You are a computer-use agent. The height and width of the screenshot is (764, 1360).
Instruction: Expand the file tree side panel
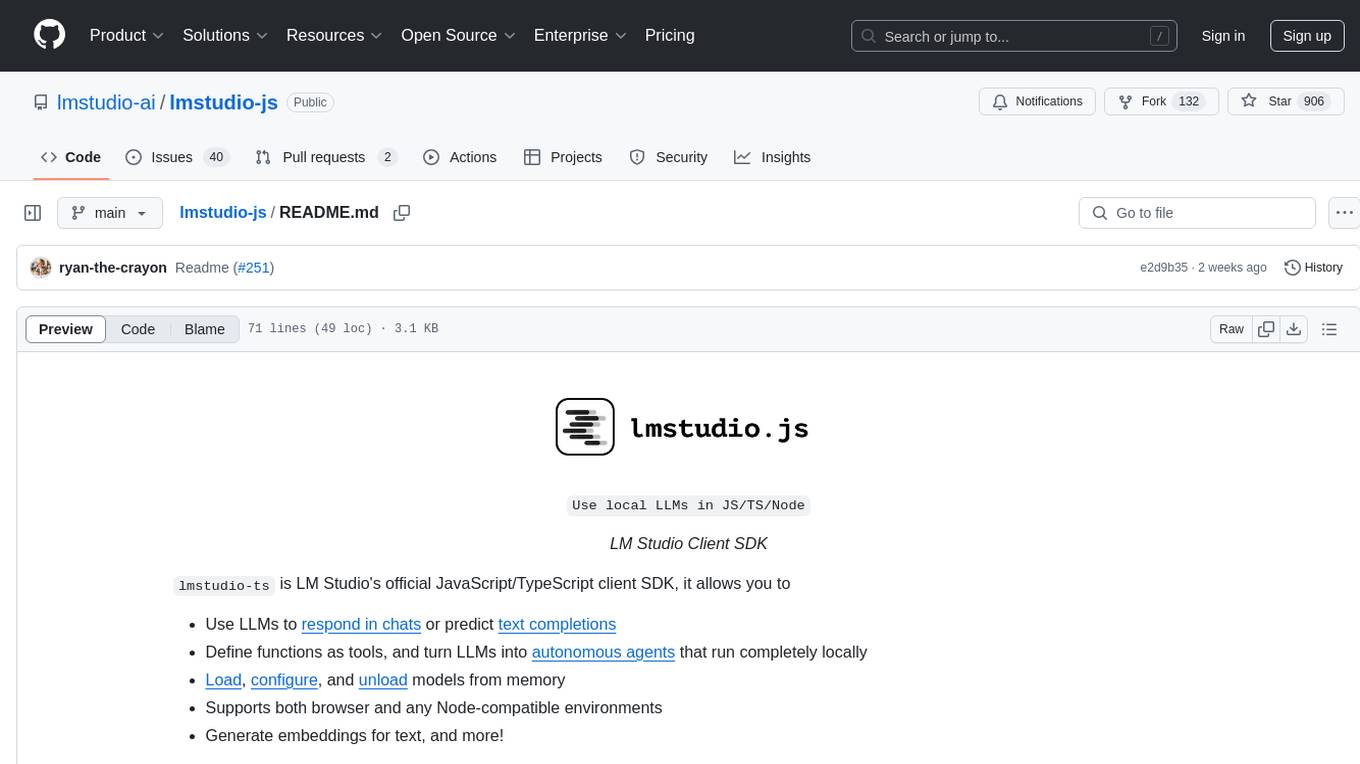tap(33, 213)
